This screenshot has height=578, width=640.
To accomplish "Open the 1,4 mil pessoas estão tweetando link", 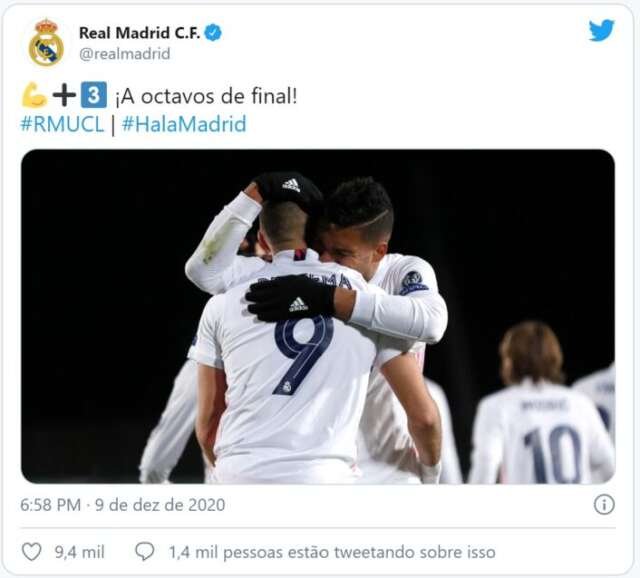I will pos(332,552).
